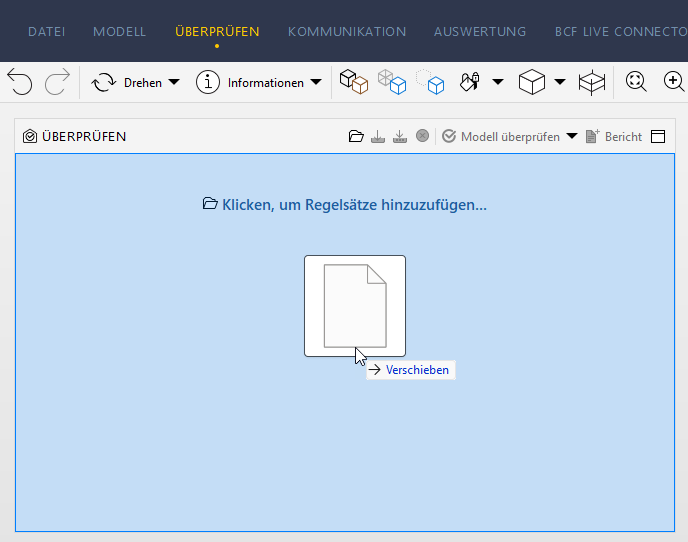Expand the 3D box view dropdown arrow

pos(560,82)
